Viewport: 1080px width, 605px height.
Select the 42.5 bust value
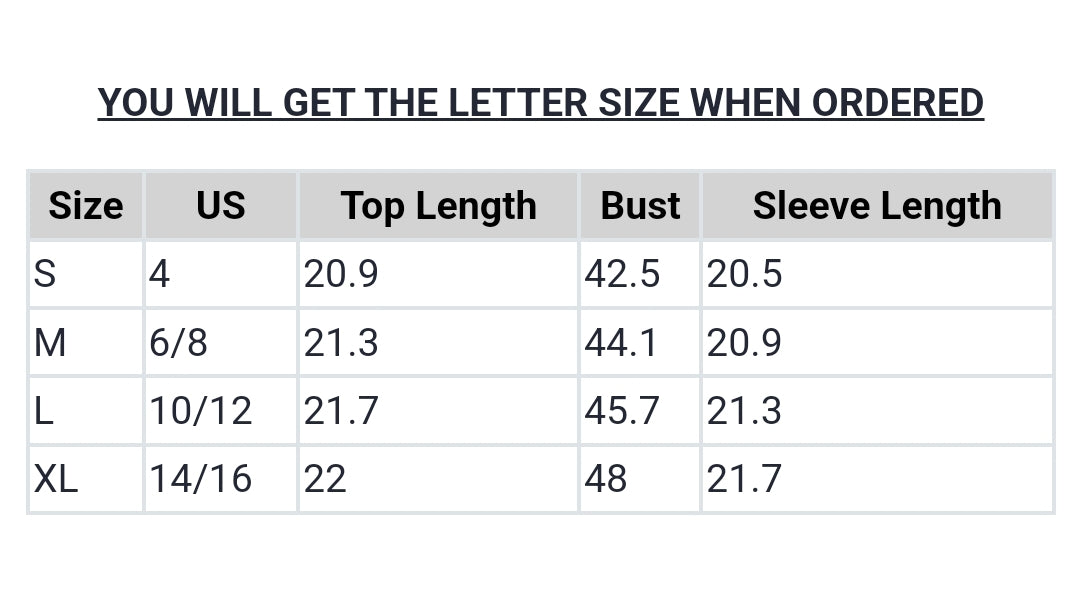[622, 274]
